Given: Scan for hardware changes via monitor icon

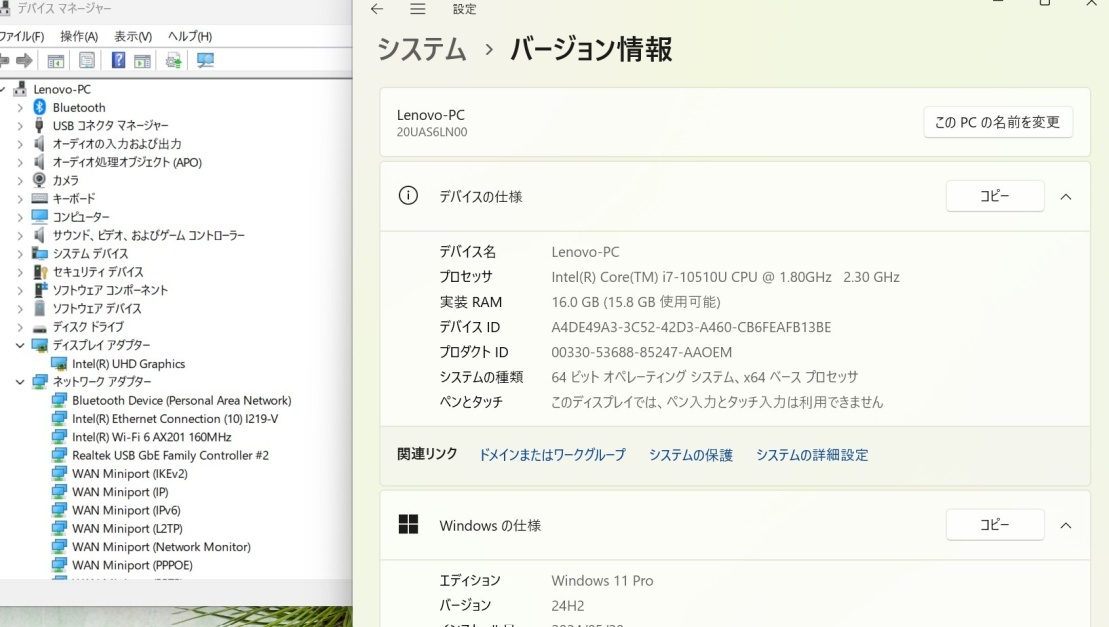Looking at the screenshot, I should (205, 61).
